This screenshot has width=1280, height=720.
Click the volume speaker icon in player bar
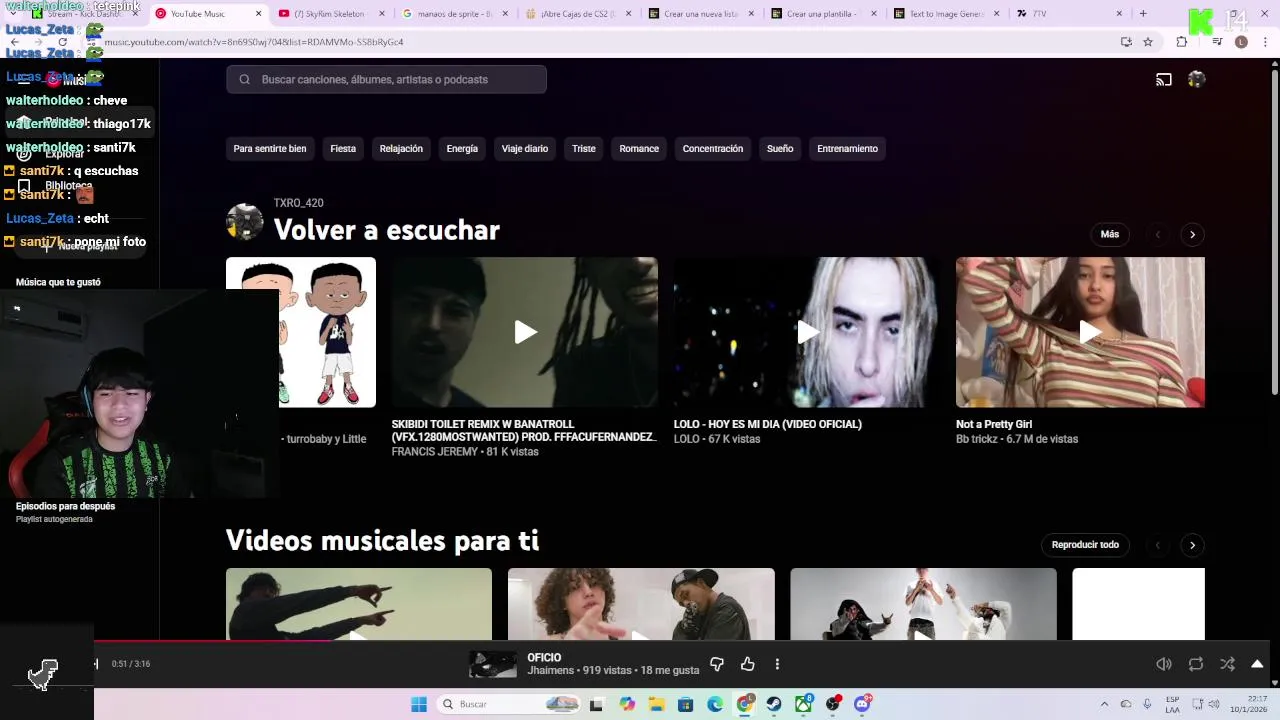pos(1164,664)
